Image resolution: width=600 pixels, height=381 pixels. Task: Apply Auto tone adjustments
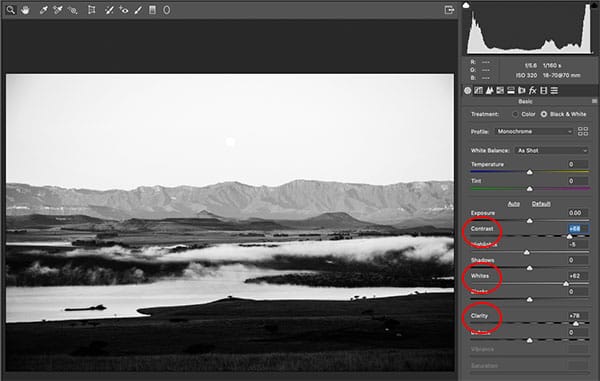pos(514,204)
